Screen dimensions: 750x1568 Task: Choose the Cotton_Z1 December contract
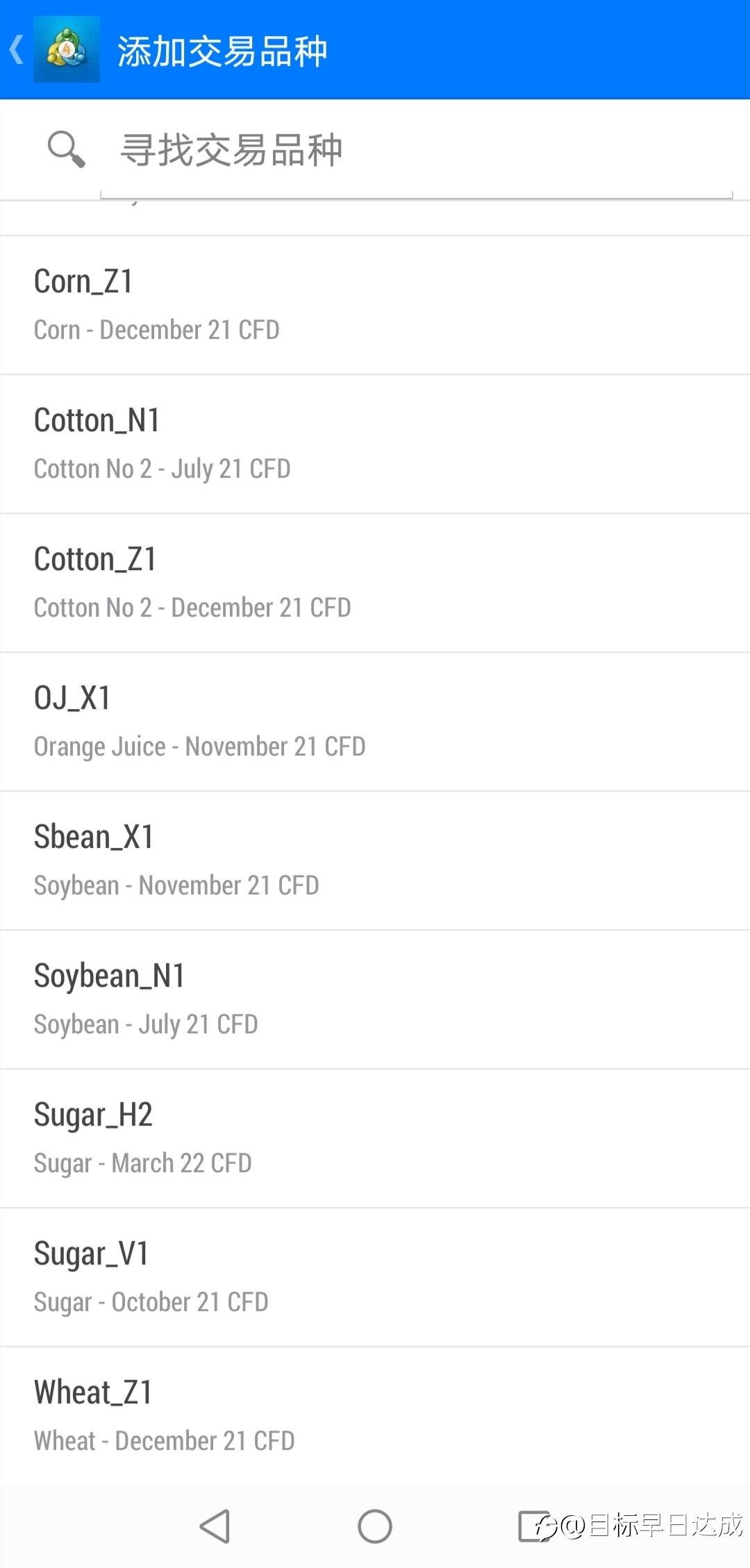click(x=375, y=583)
